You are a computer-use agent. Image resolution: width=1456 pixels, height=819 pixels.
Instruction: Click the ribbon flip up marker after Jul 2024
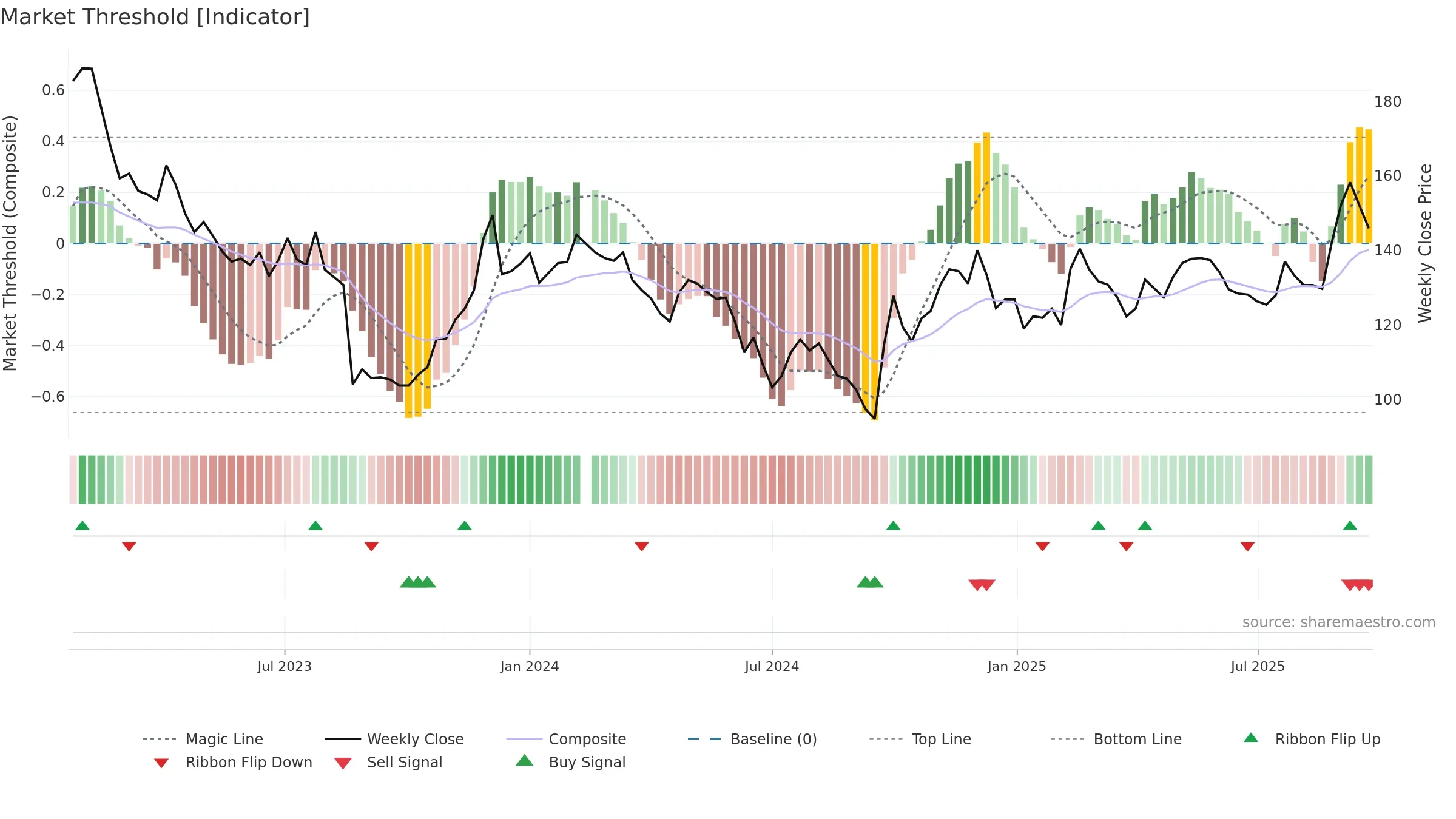893,525
